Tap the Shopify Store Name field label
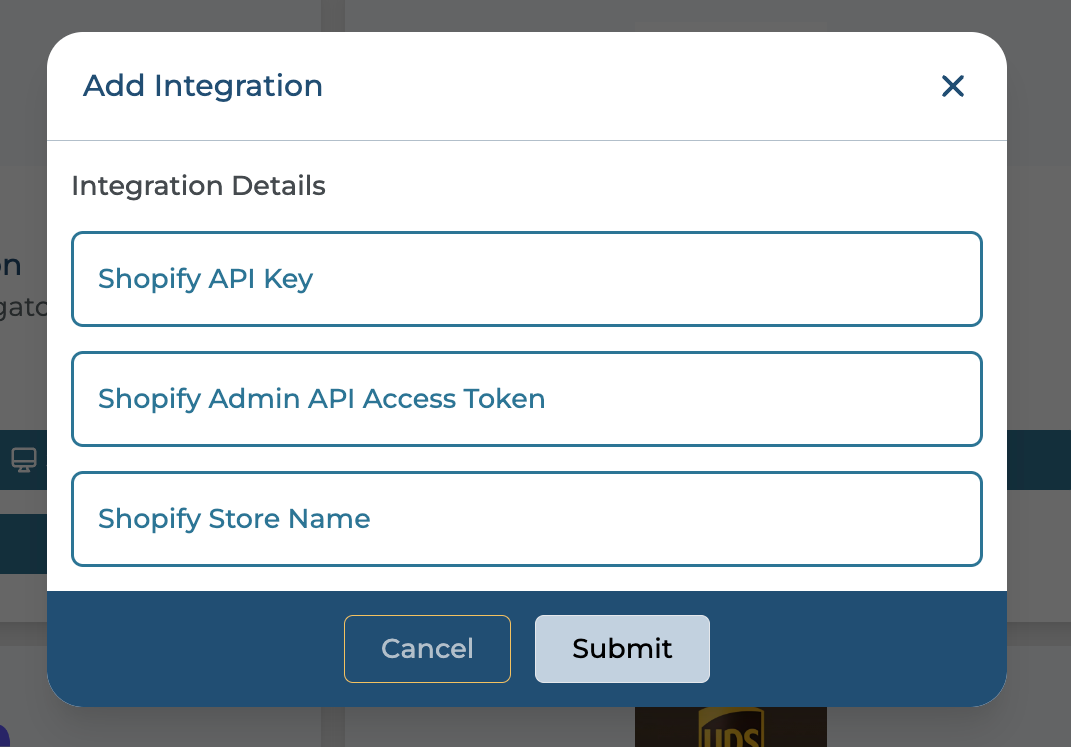Screen dimensions: 1071x747 coord(234,519)
